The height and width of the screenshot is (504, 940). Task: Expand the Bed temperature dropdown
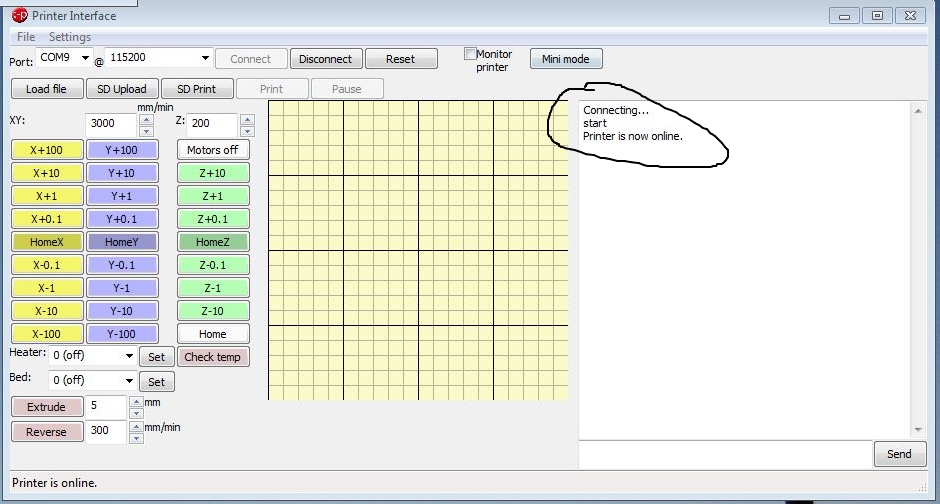tap(130, 381)
